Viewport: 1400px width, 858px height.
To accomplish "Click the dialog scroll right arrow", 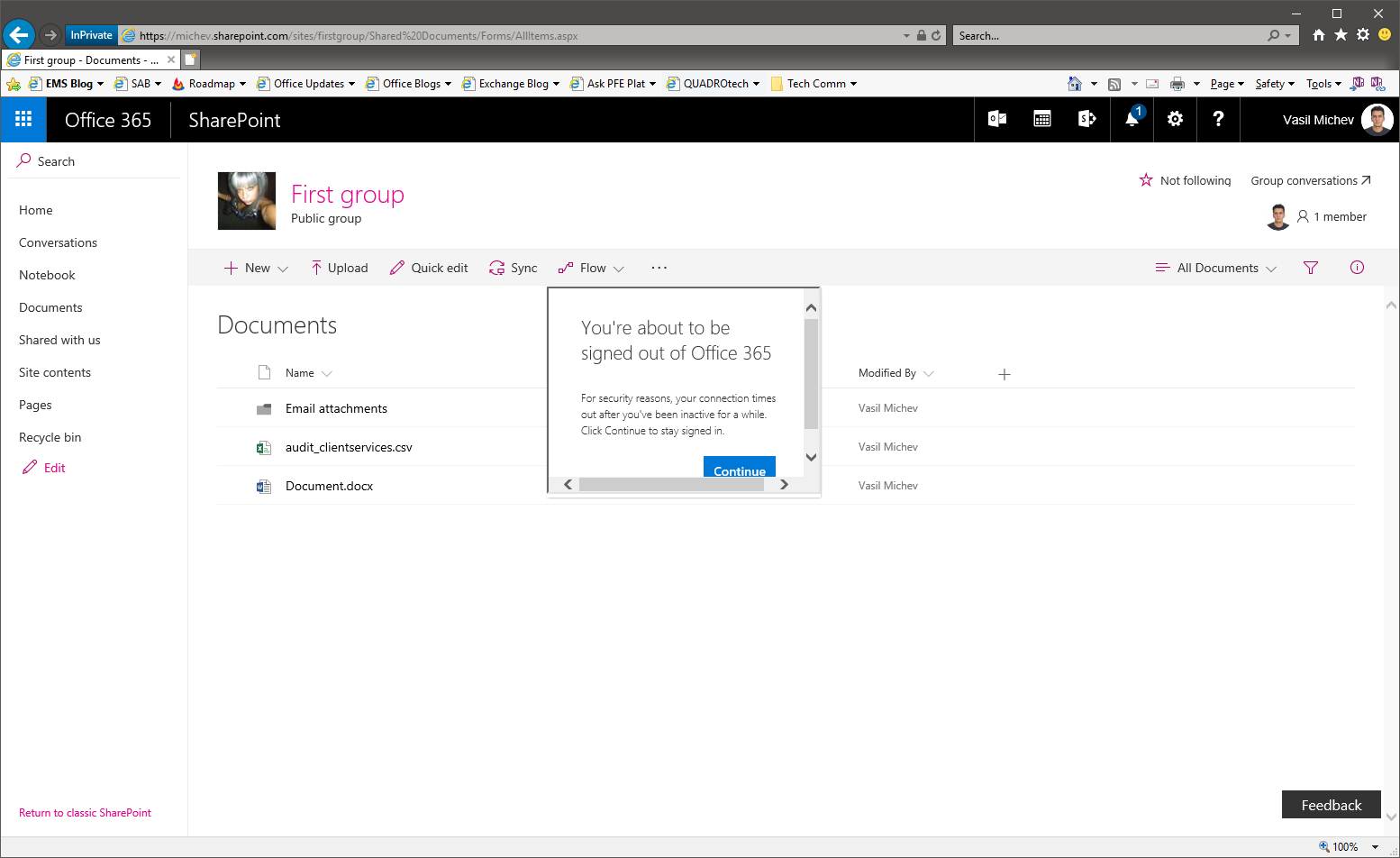I will [x=784, y=485].
